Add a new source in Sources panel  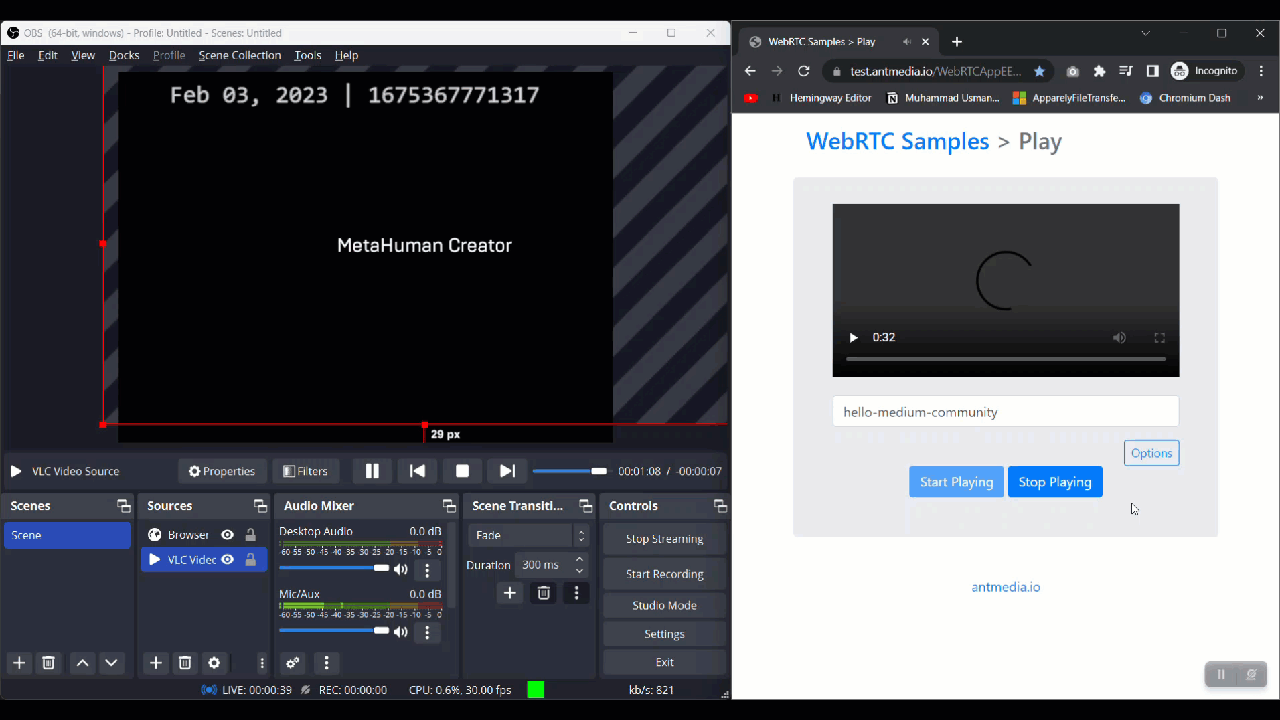click(156, 663)
